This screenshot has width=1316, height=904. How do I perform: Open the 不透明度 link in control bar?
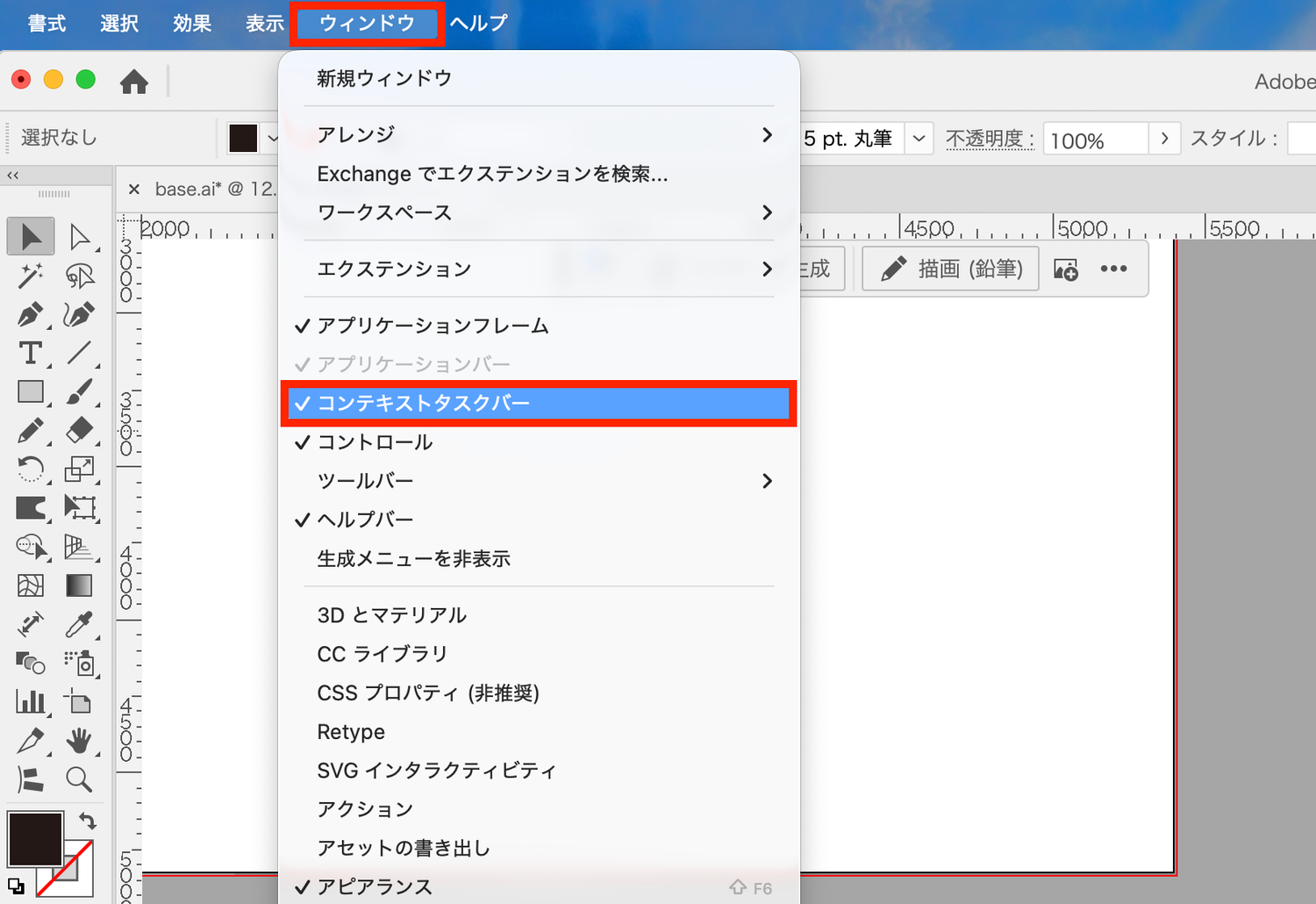(x=990, y=139)
